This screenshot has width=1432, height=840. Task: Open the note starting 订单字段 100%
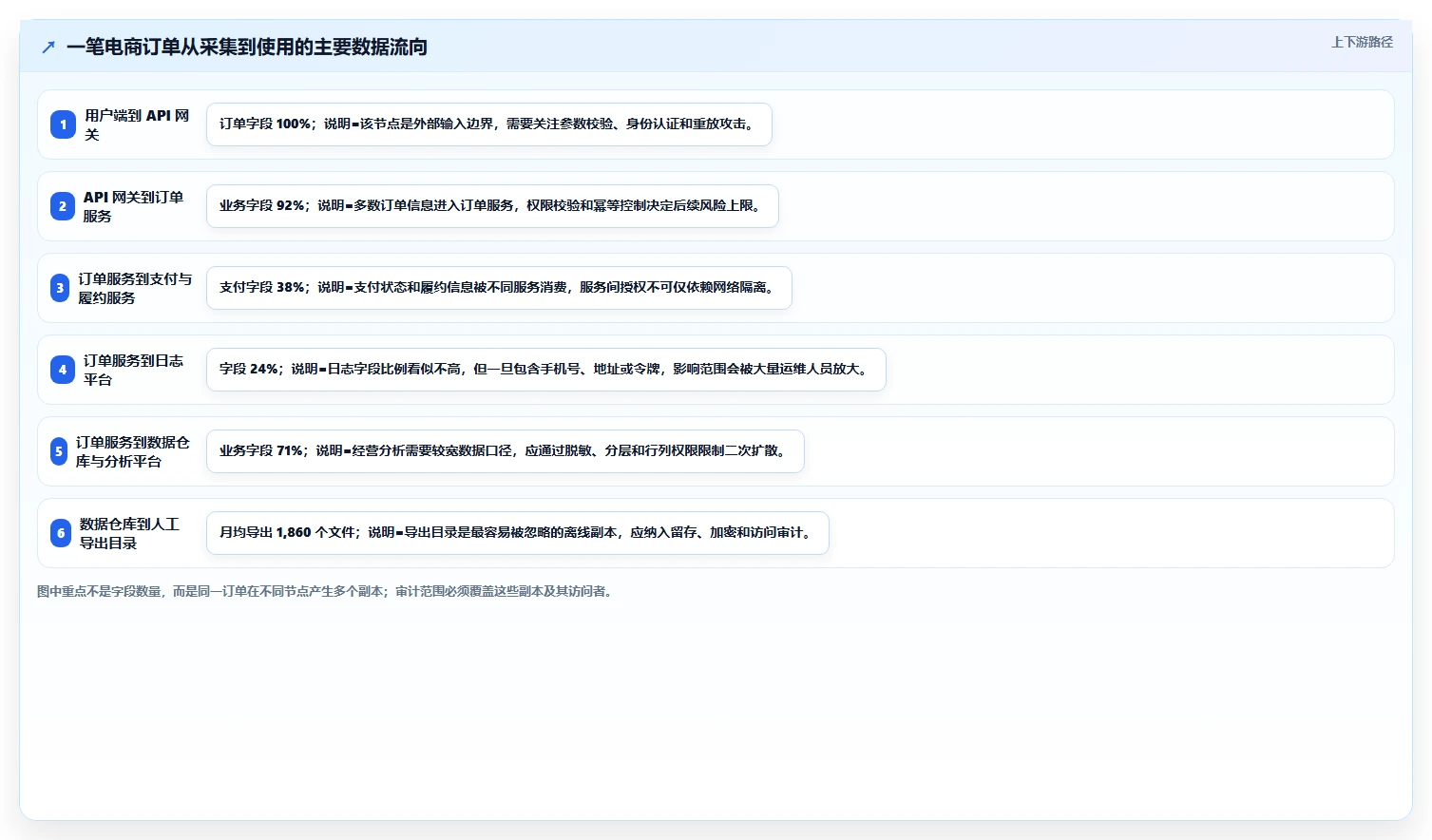489,124
